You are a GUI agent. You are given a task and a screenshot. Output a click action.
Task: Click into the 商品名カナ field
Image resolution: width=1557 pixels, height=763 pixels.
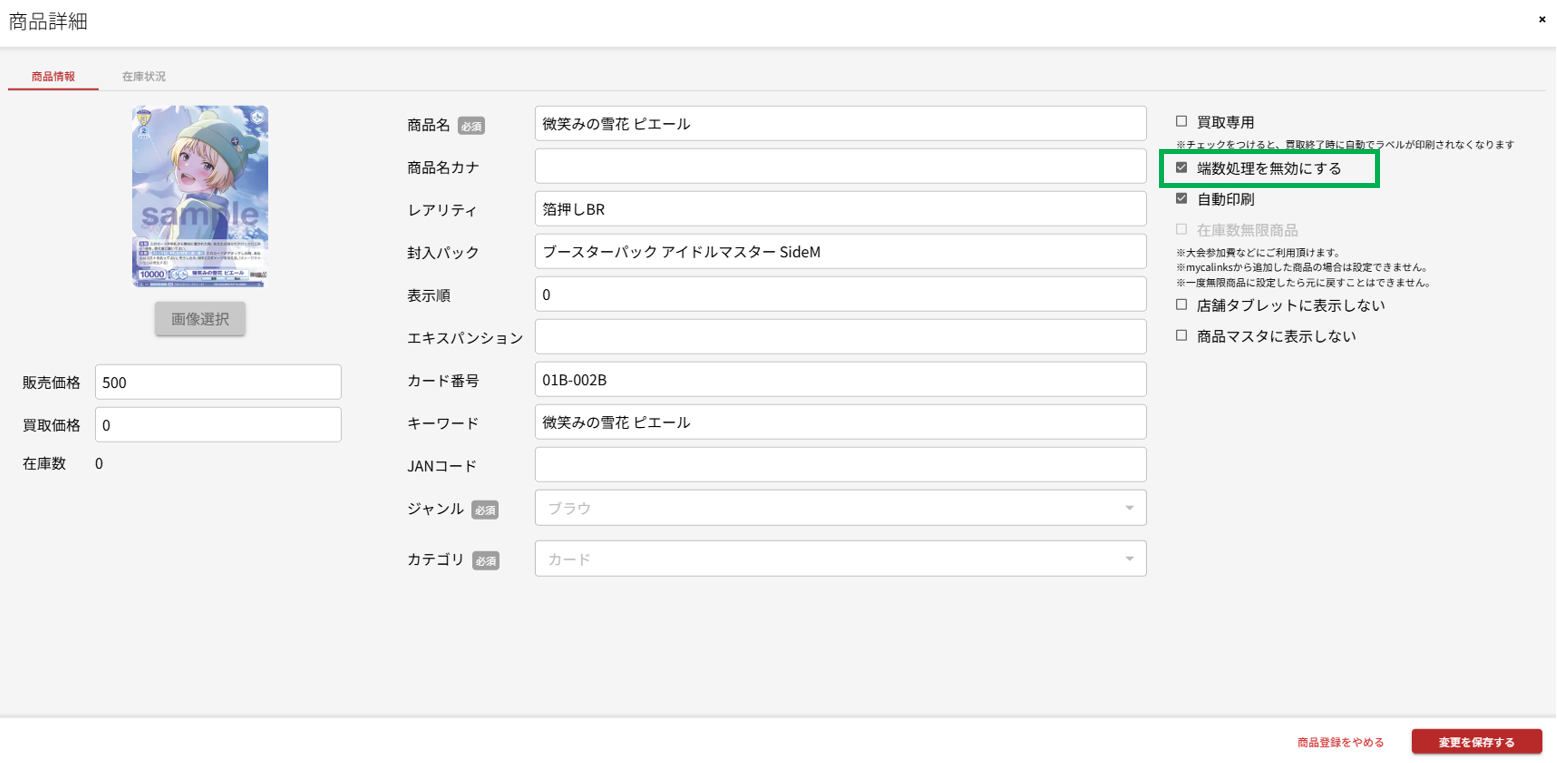pyautogui.click(x=840, y=167)
